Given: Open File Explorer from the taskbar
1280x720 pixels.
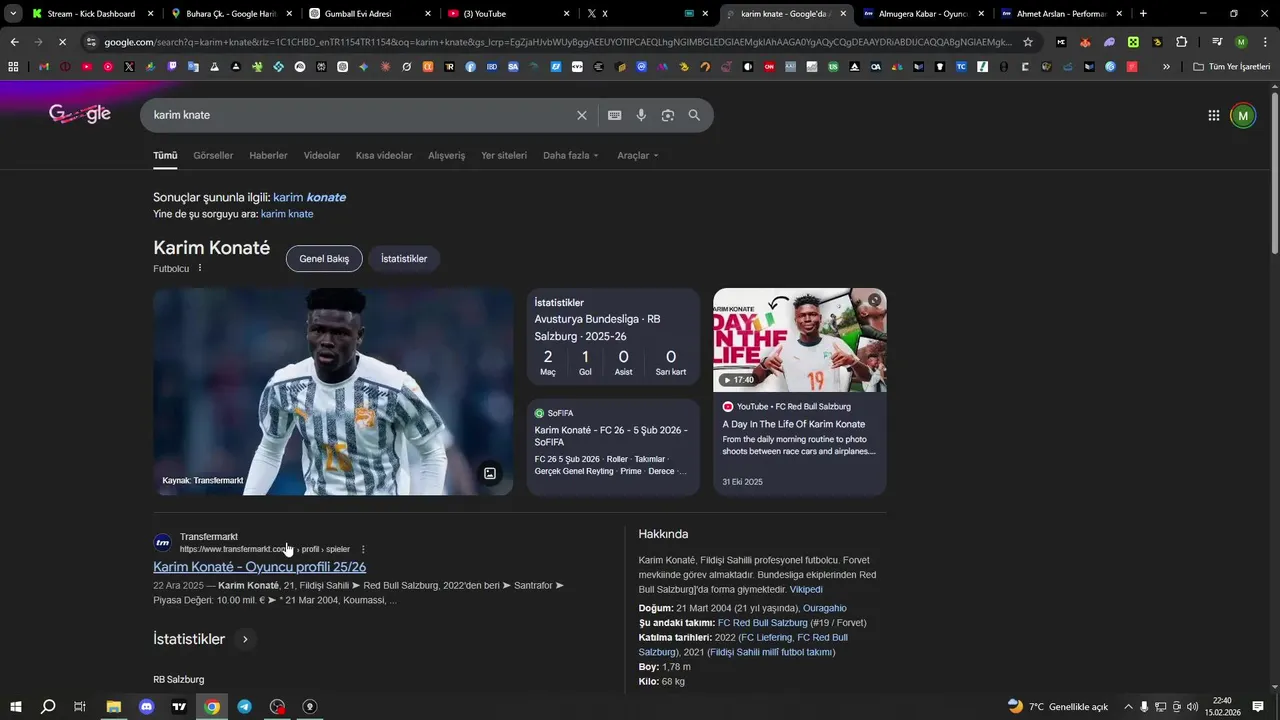Looking at the screenshot, I should tap(114, 706).
